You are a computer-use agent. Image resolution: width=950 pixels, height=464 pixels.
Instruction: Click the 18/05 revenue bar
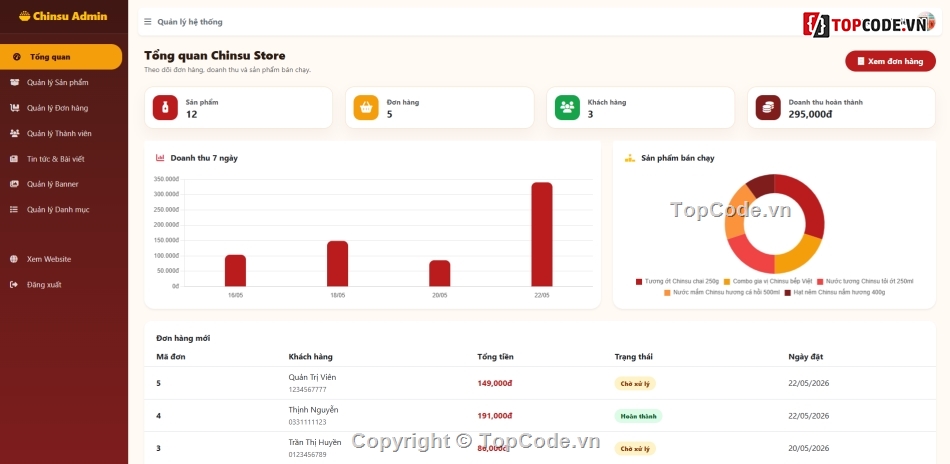pos(337,263)
